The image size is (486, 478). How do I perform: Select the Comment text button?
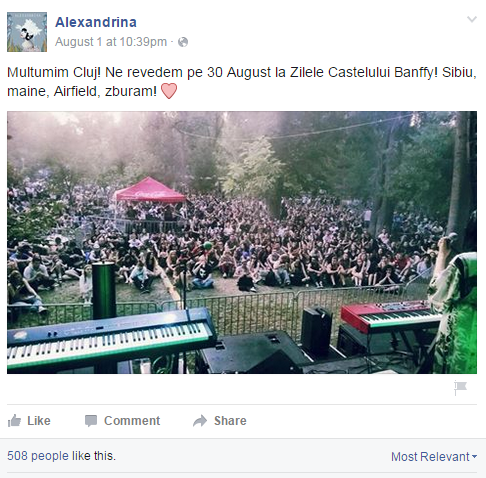click(132, 421)
